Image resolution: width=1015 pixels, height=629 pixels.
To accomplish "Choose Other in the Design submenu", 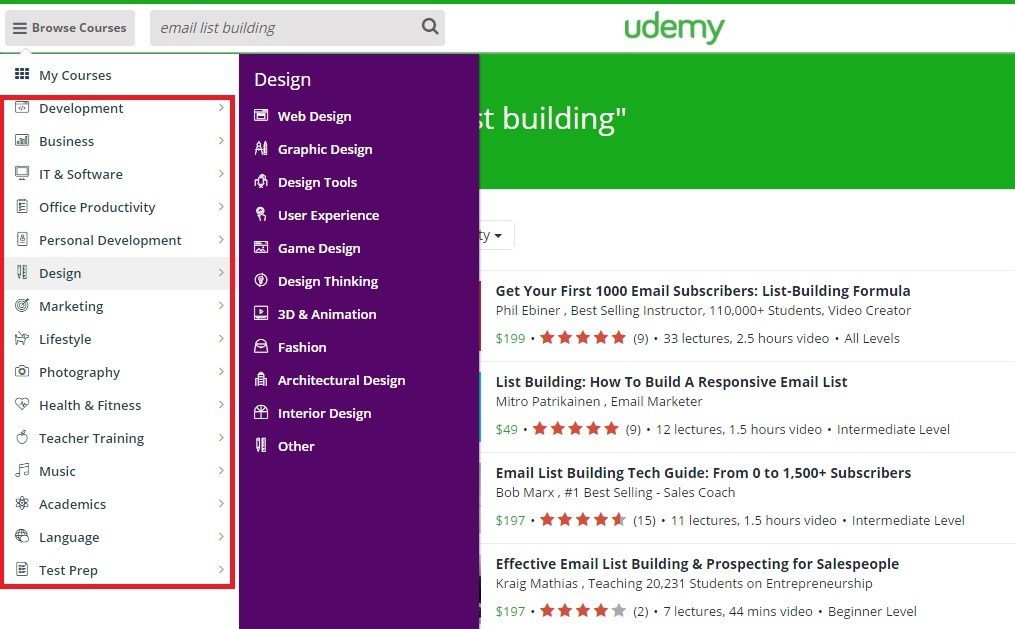I will tap(296, 446).
